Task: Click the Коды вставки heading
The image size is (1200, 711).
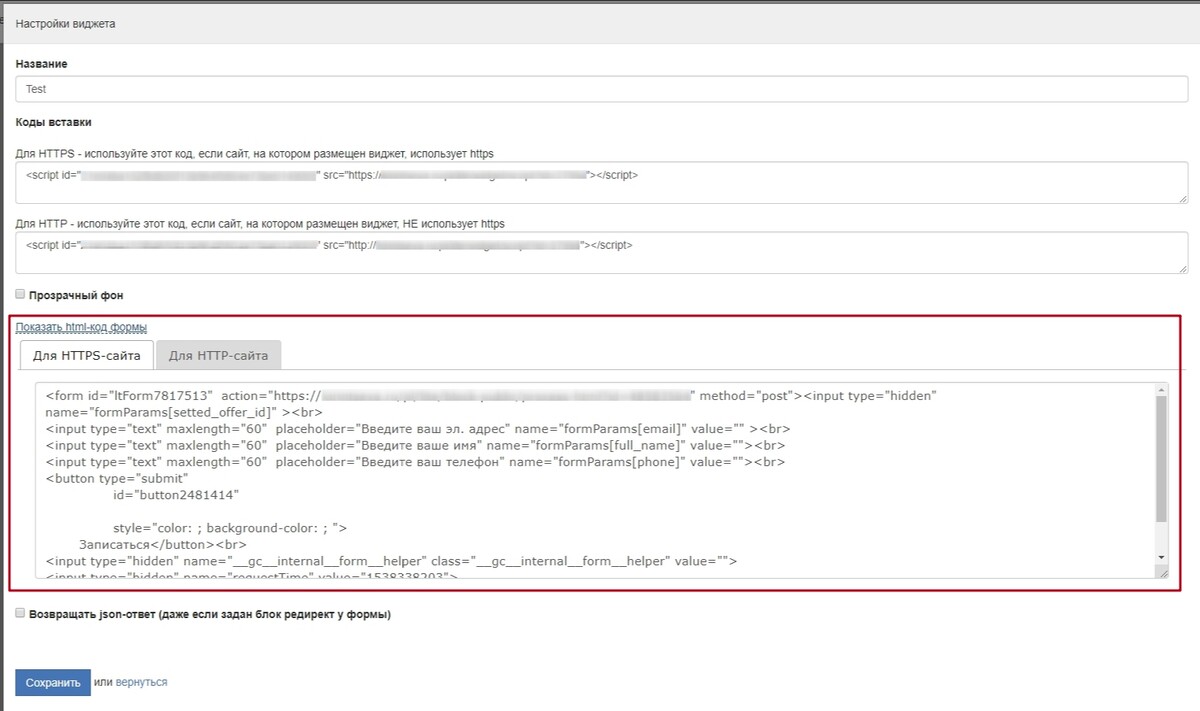Action: (x=53, y=122)
